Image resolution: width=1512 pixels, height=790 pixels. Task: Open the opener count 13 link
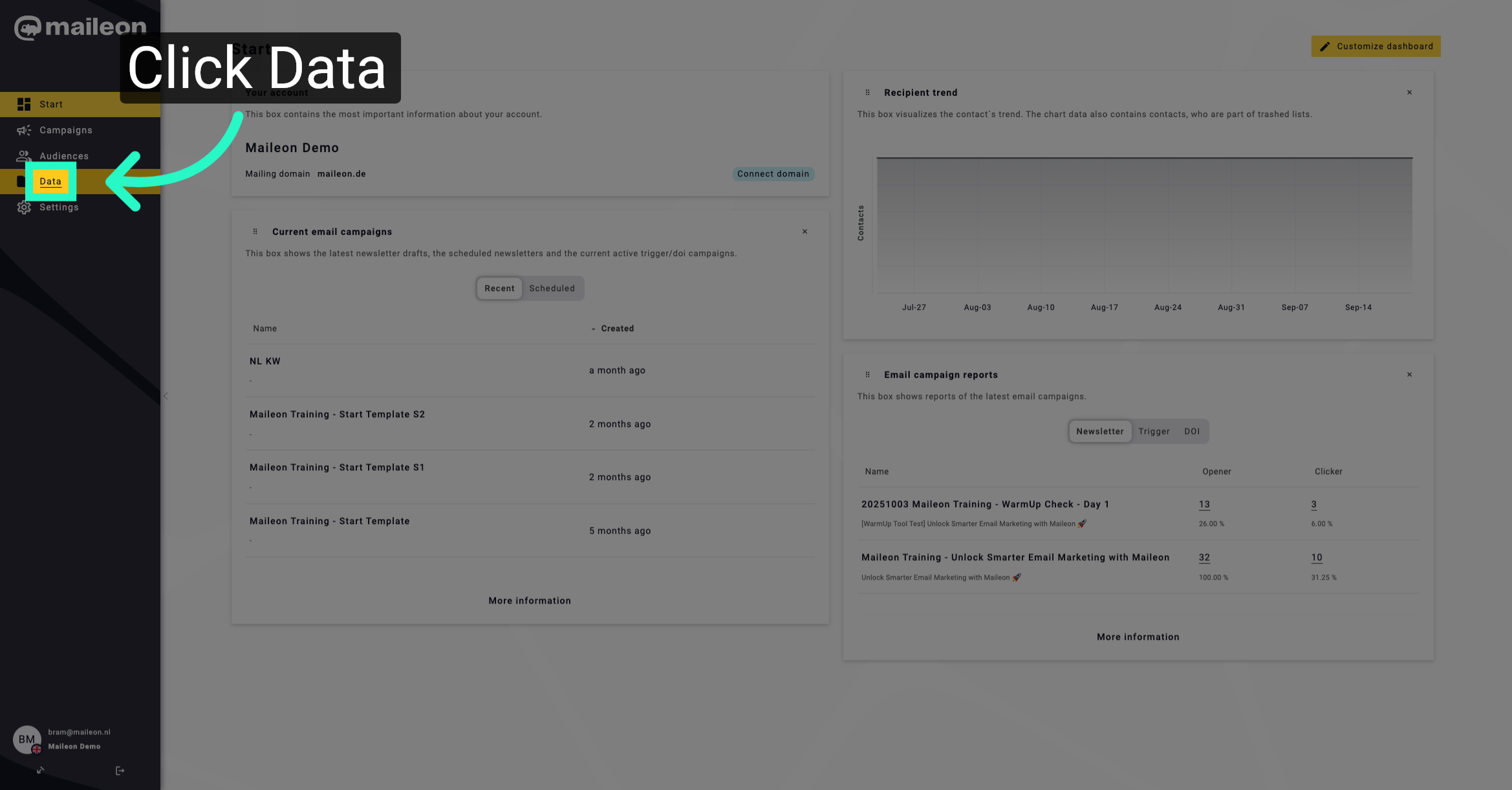pyautogui.click(x=1204, y=505)
